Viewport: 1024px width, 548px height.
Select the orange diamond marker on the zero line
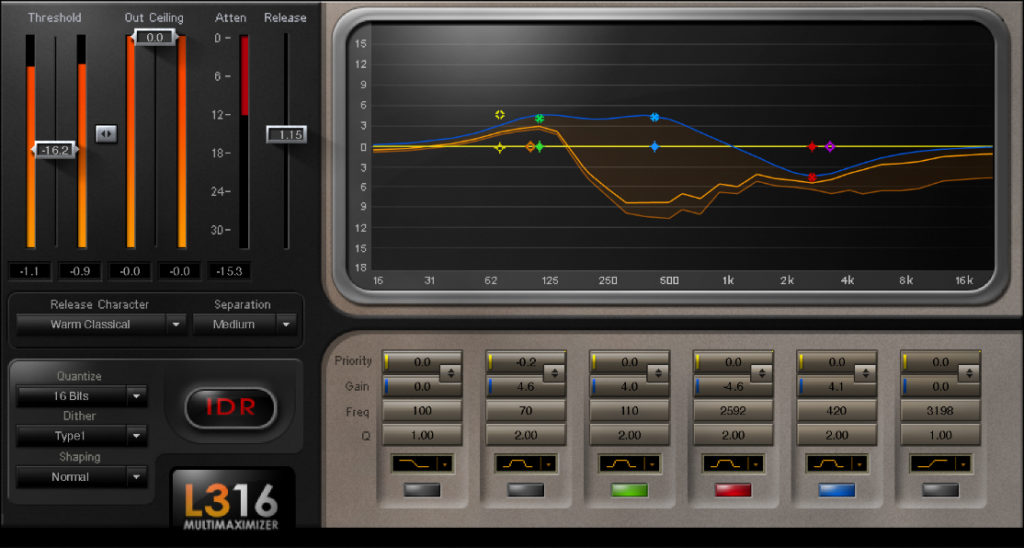(530, 147)
